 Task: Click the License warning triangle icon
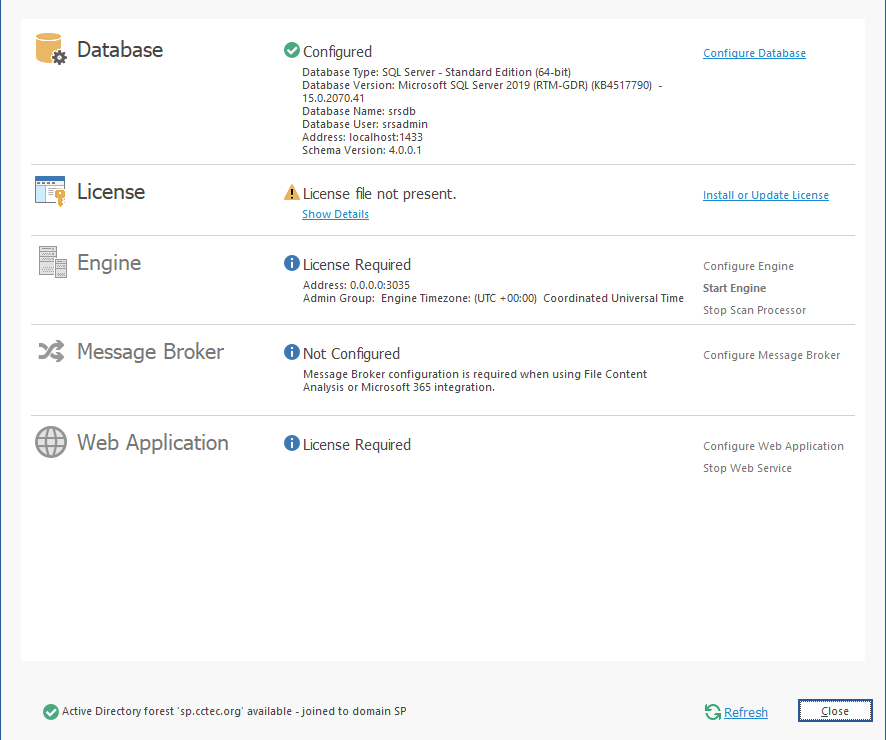click(x=292, y=193)
